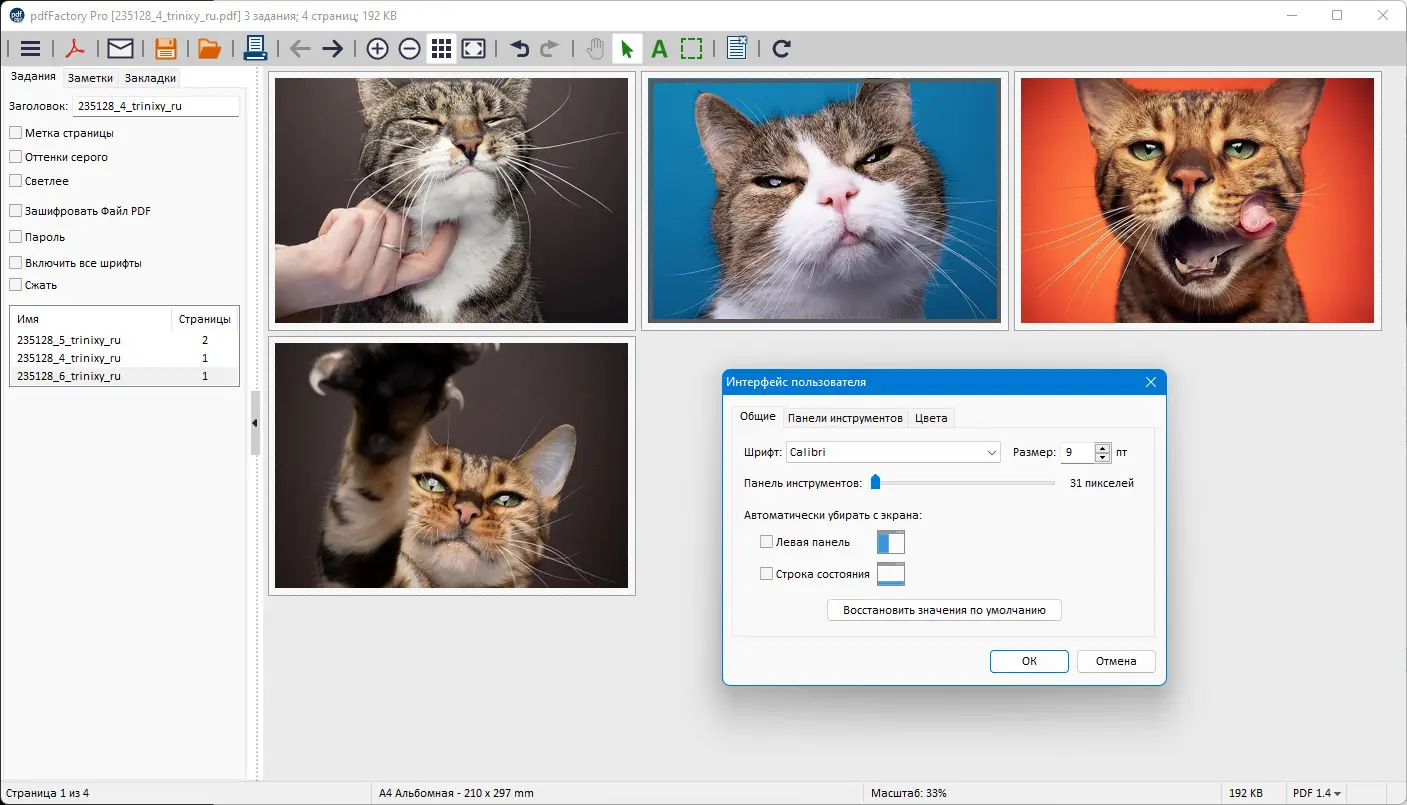Open the Шрифт Calibri dropdown

pyautogui.click(x=893, y=453)
